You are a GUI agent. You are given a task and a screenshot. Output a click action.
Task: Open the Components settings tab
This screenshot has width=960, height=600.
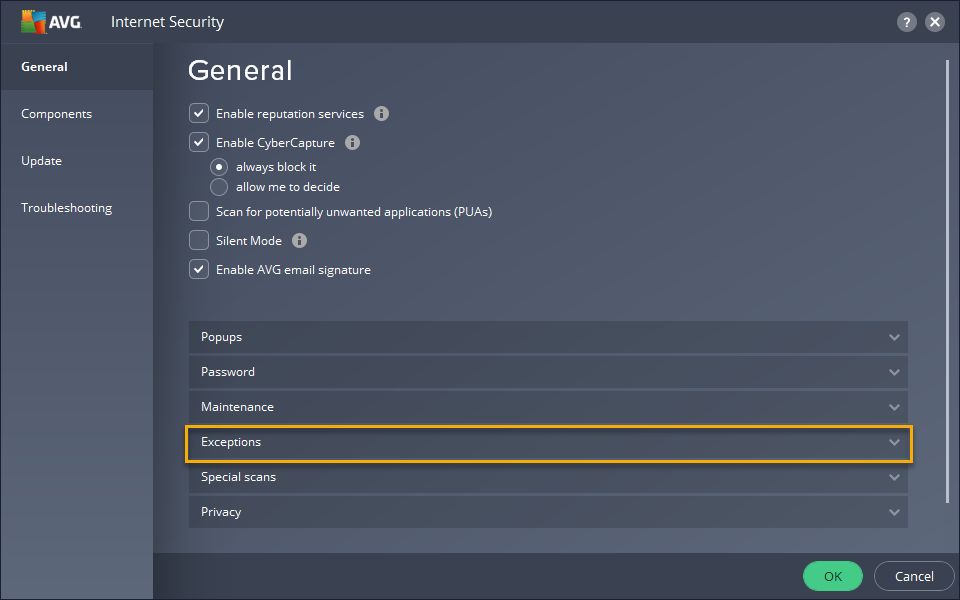57,114
